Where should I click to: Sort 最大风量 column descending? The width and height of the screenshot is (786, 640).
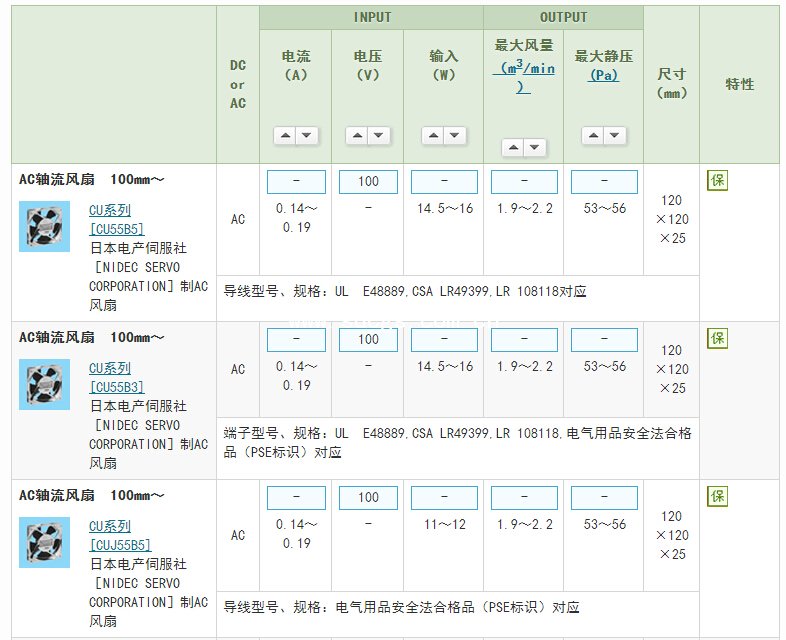click(534, 147)
